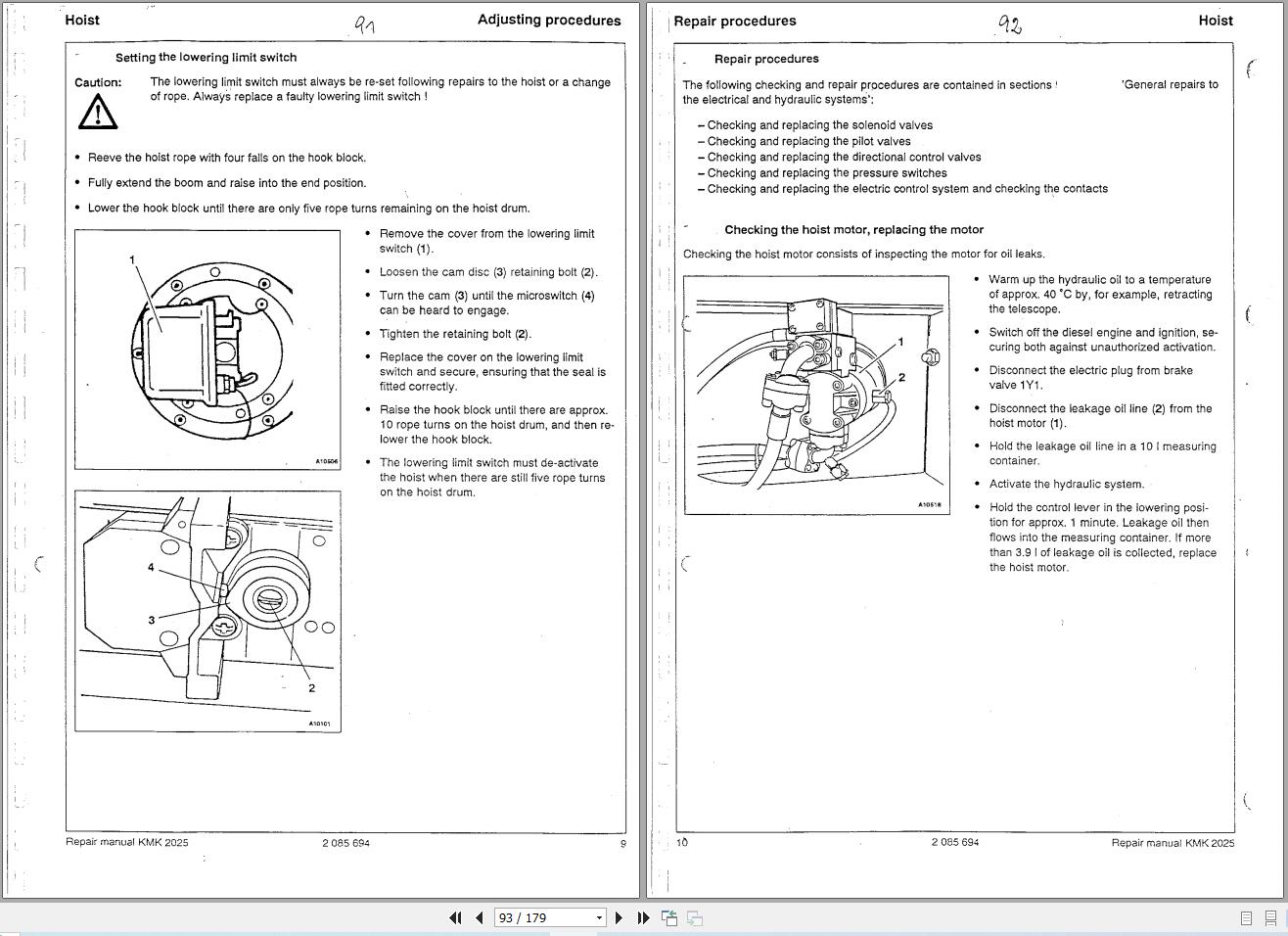Screen dimensions: 1288x936
Task: Click the greyed go-forward view icon
Action: point(694,917)
